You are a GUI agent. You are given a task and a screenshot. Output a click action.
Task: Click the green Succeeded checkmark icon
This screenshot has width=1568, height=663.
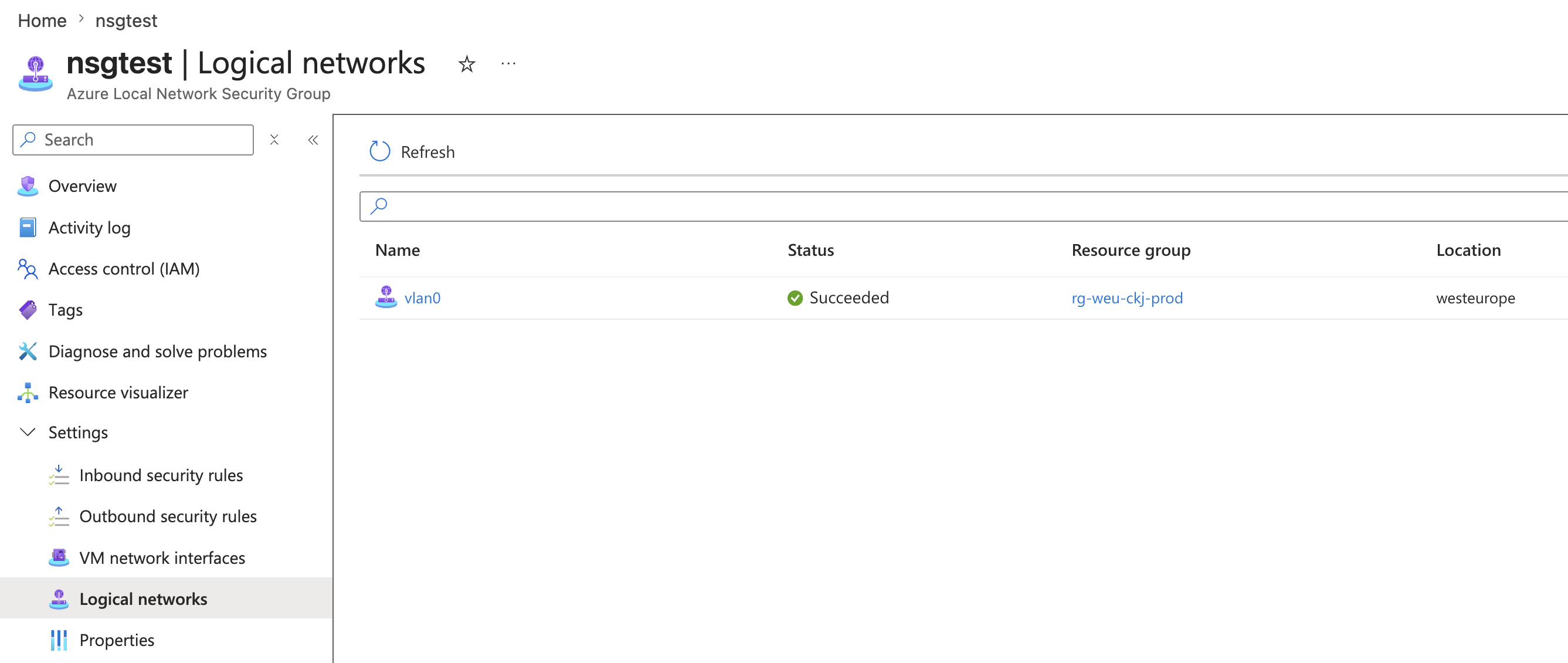pos(795,297)
